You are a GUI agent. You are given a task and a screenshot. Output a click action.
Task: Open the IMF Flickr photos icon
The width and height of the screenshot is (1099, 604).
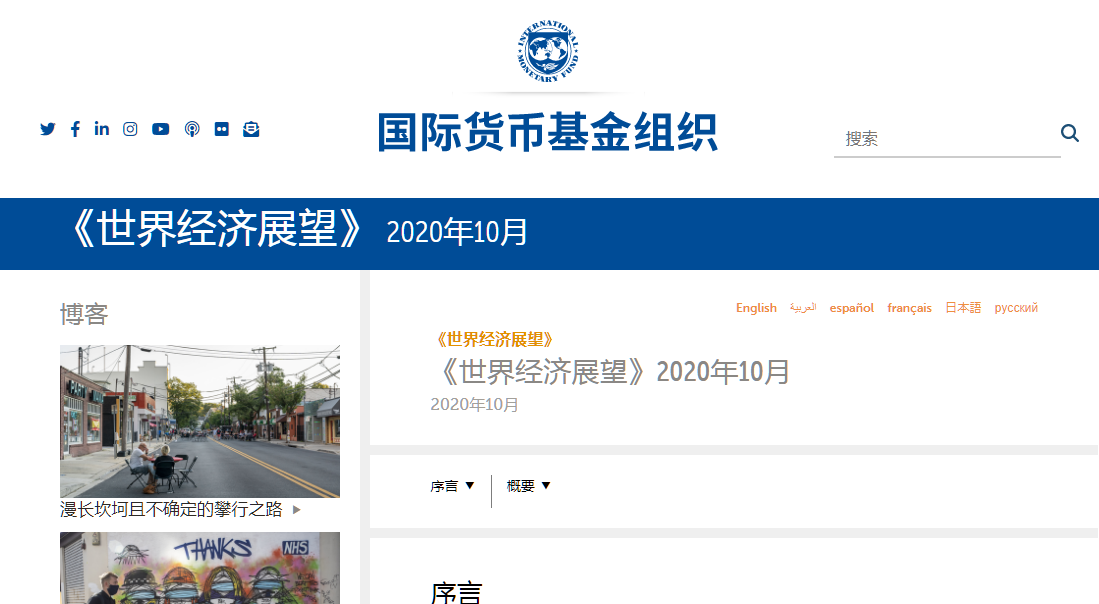tap(221, 129)
